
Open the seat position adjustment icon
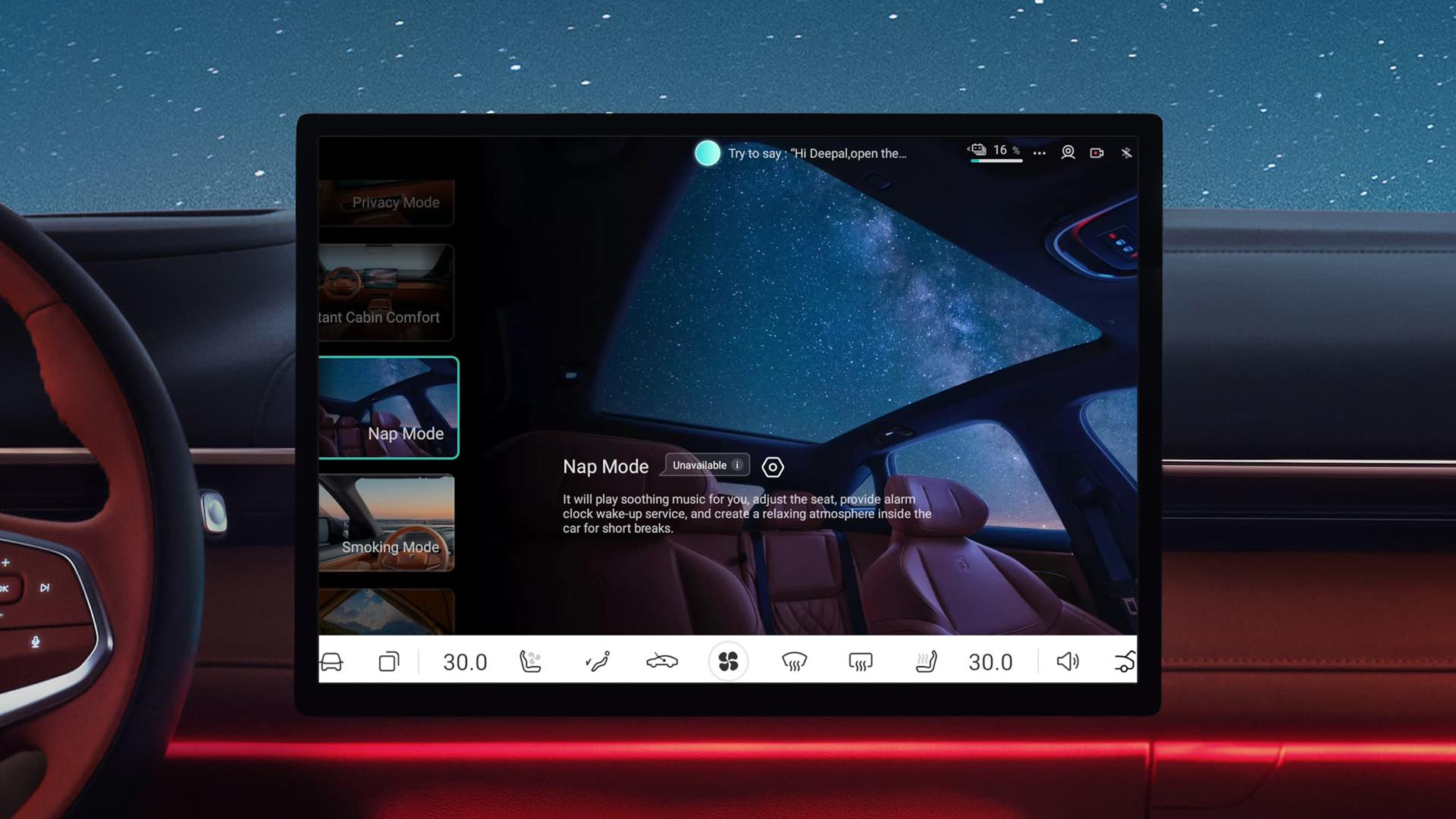pyautogui.click(x=598, y=662)
